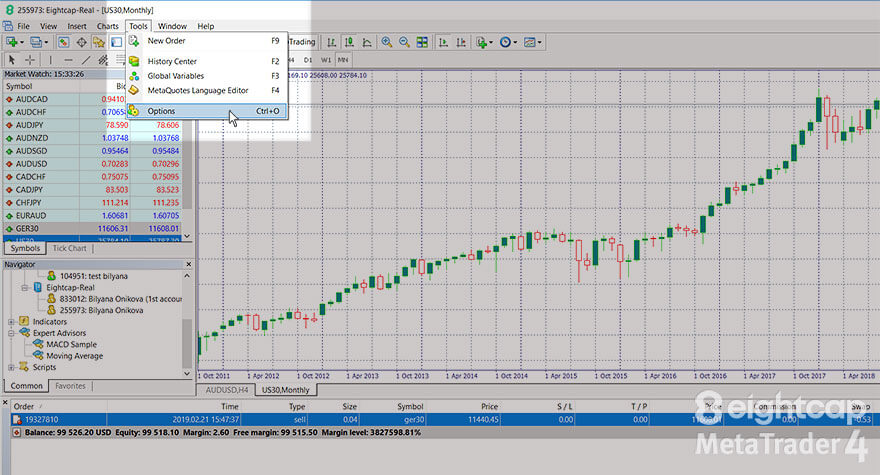This screenshot has height=475, width=880.
Task: Select the Vertical Line drawing tool
Action: click(x=51, y=60)
